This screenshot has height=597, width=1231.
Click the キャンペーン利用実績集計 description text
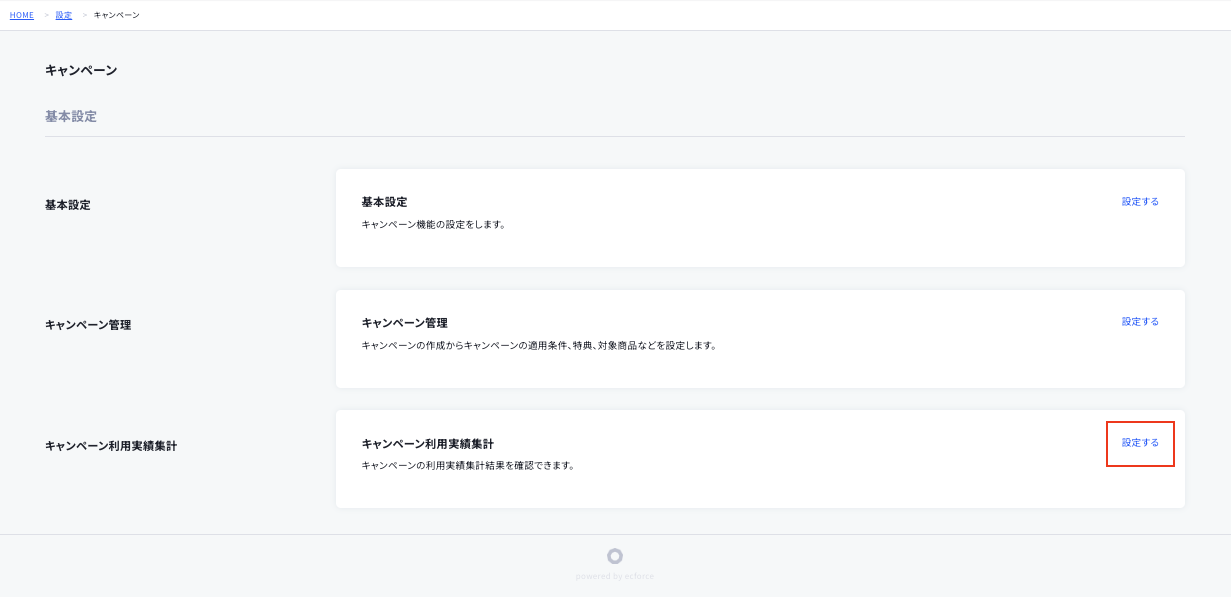pos(470,464)
